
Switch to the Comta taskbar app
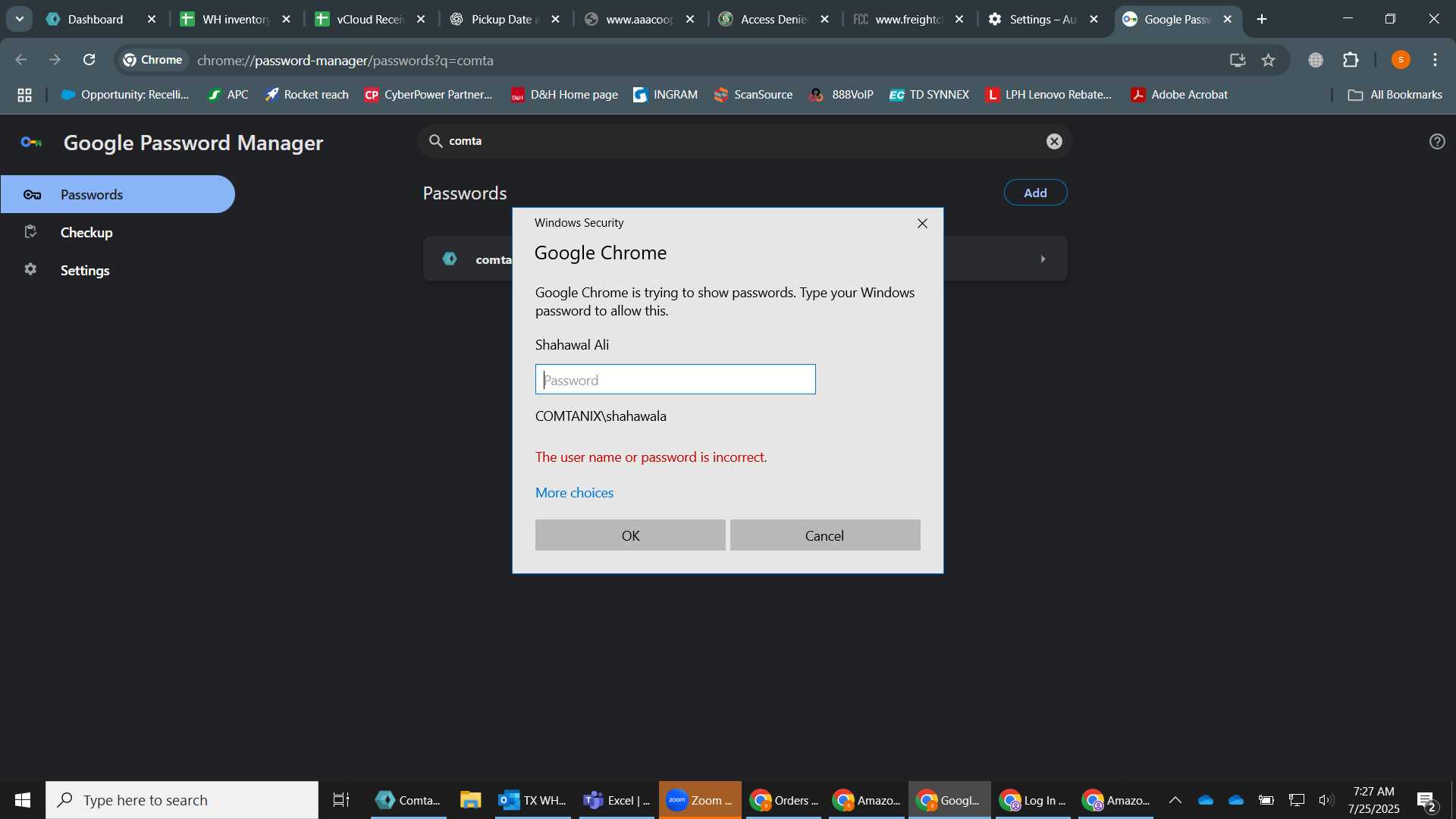[x=408, y=800]
